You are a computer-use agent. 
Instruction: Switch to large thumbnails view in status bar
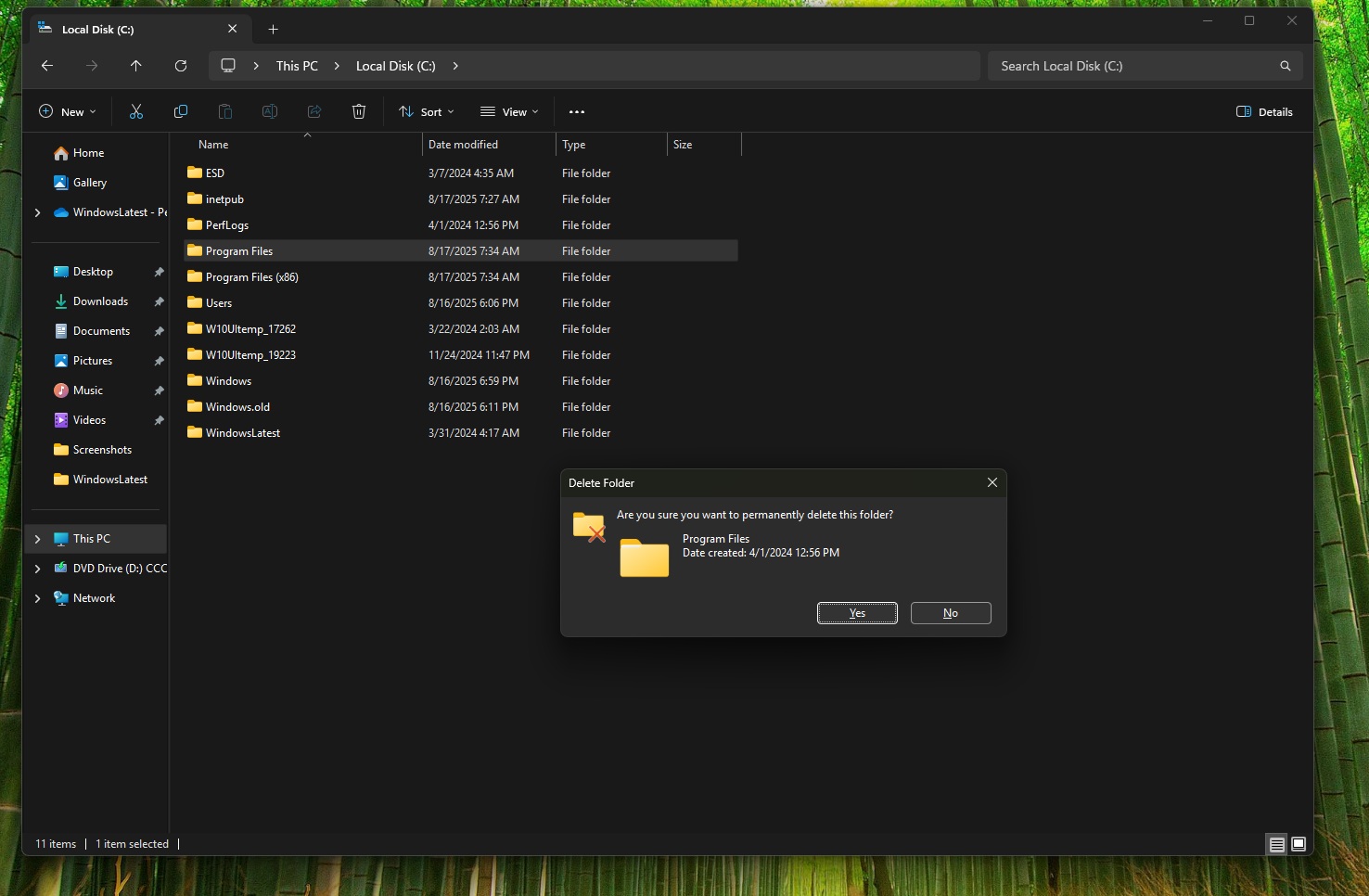tap(1299, 844)
